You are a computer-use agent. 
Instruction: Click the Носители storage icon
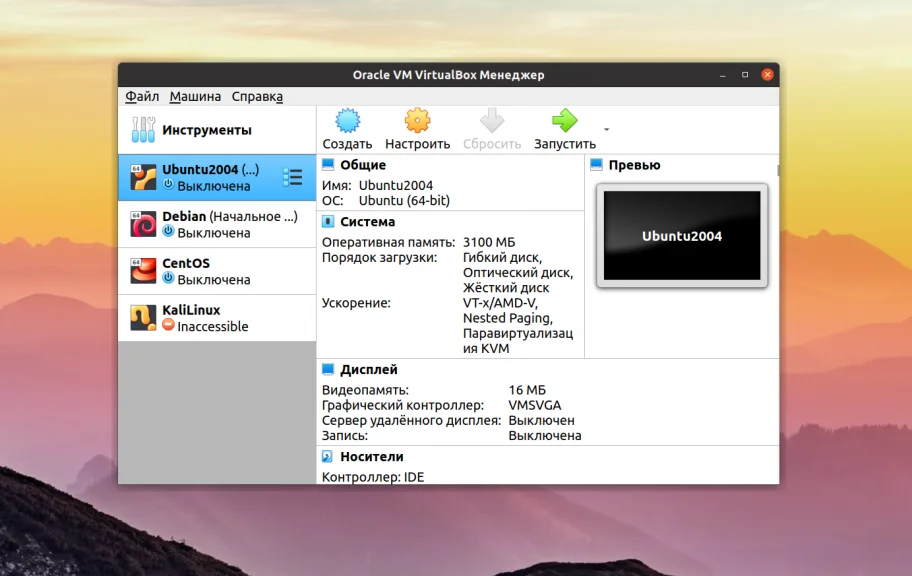(x=327, y=457)
